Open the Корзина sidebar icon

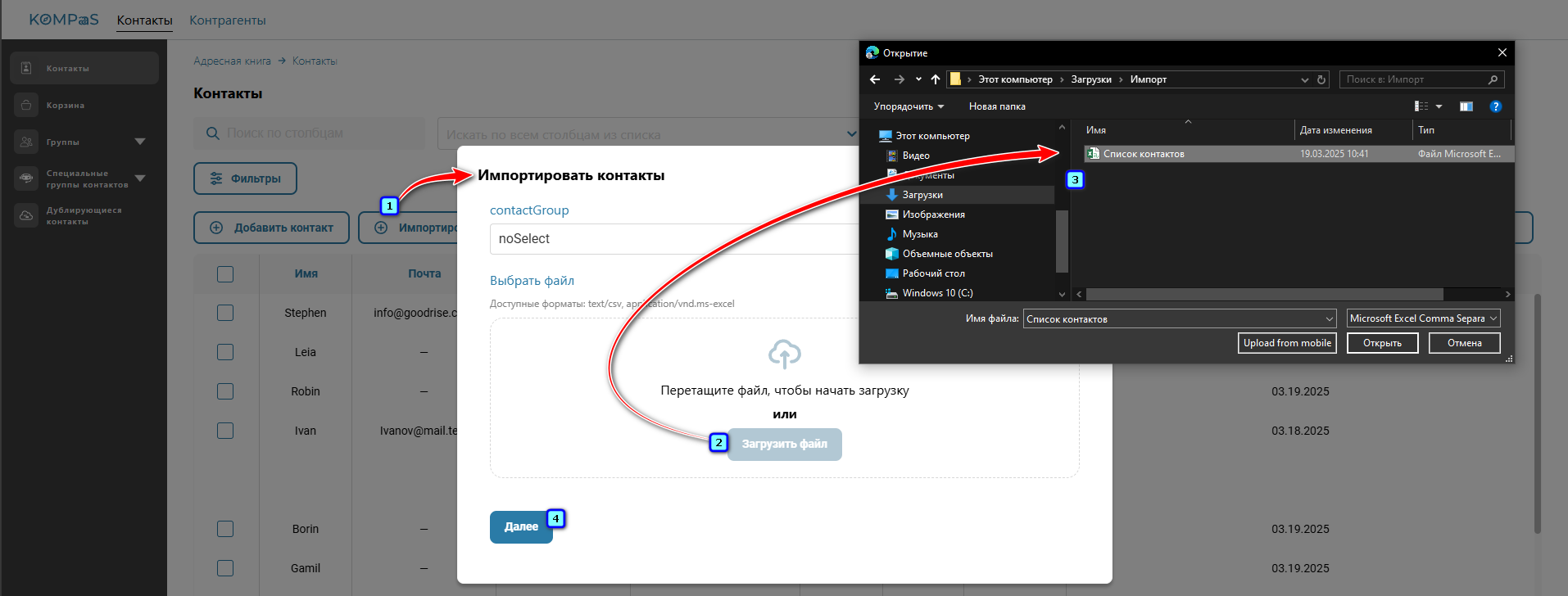[26, 105]
